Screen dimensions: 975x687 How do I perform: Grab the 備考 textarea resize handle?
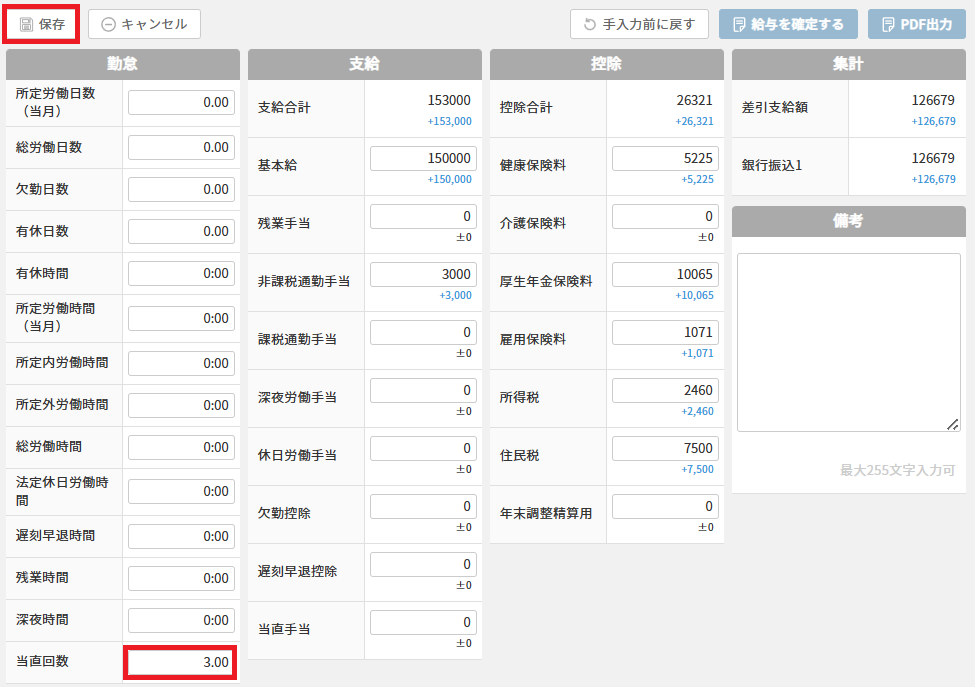pos(954,425)
